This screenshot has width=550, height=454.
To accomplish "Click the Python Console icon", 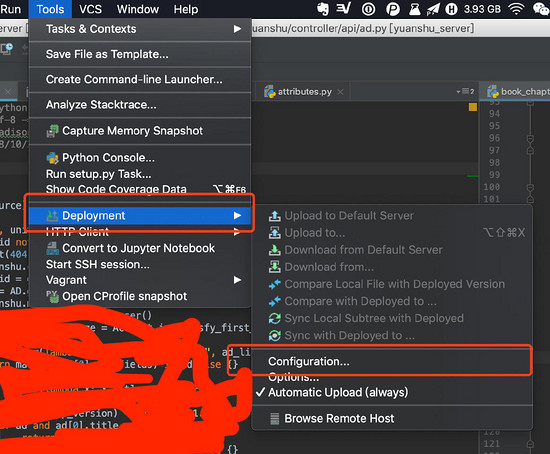I will pyautogui.click(x=53, y=158).
